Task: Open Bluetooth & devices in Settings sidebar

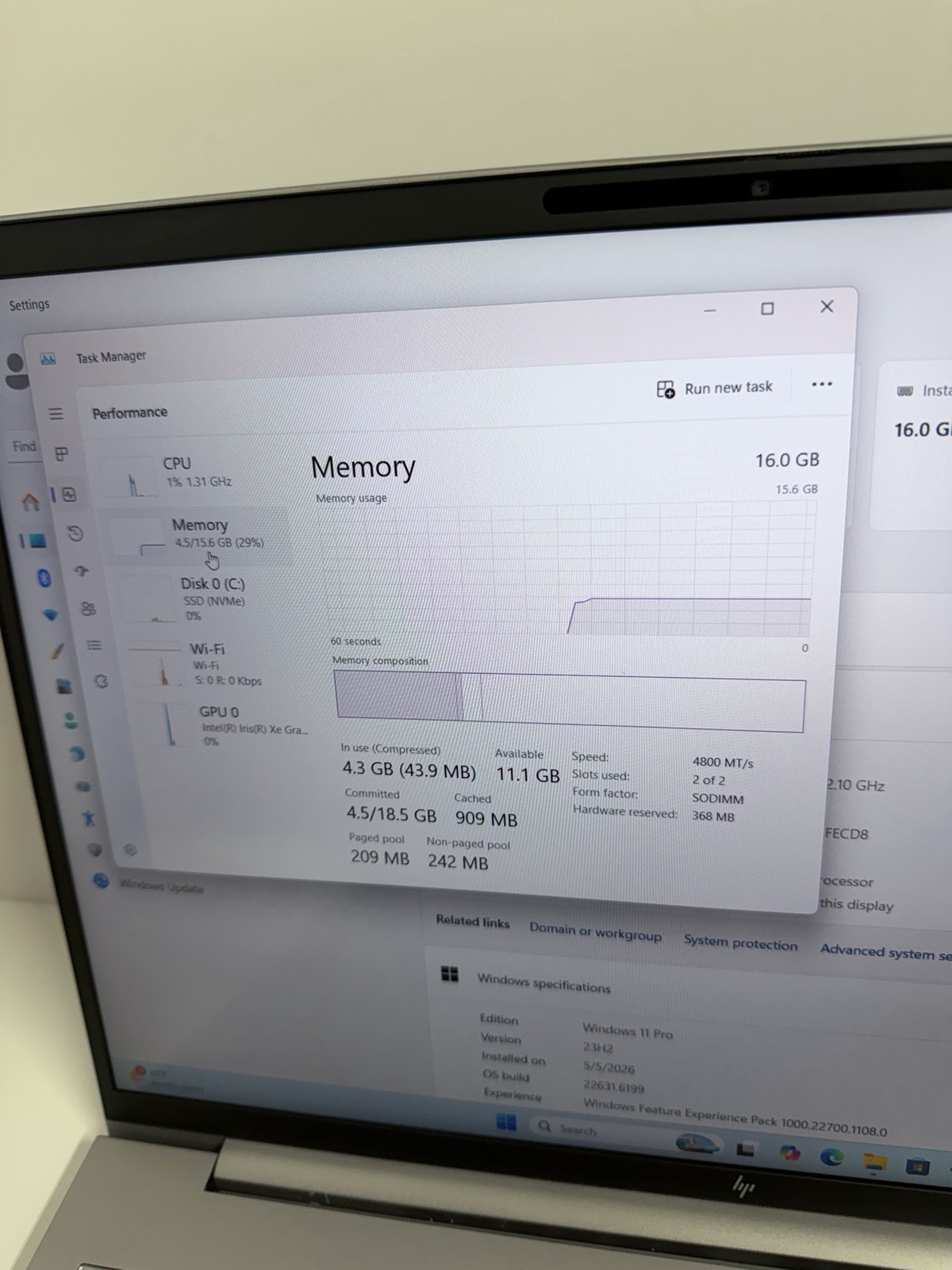Action: coord(44,578)
